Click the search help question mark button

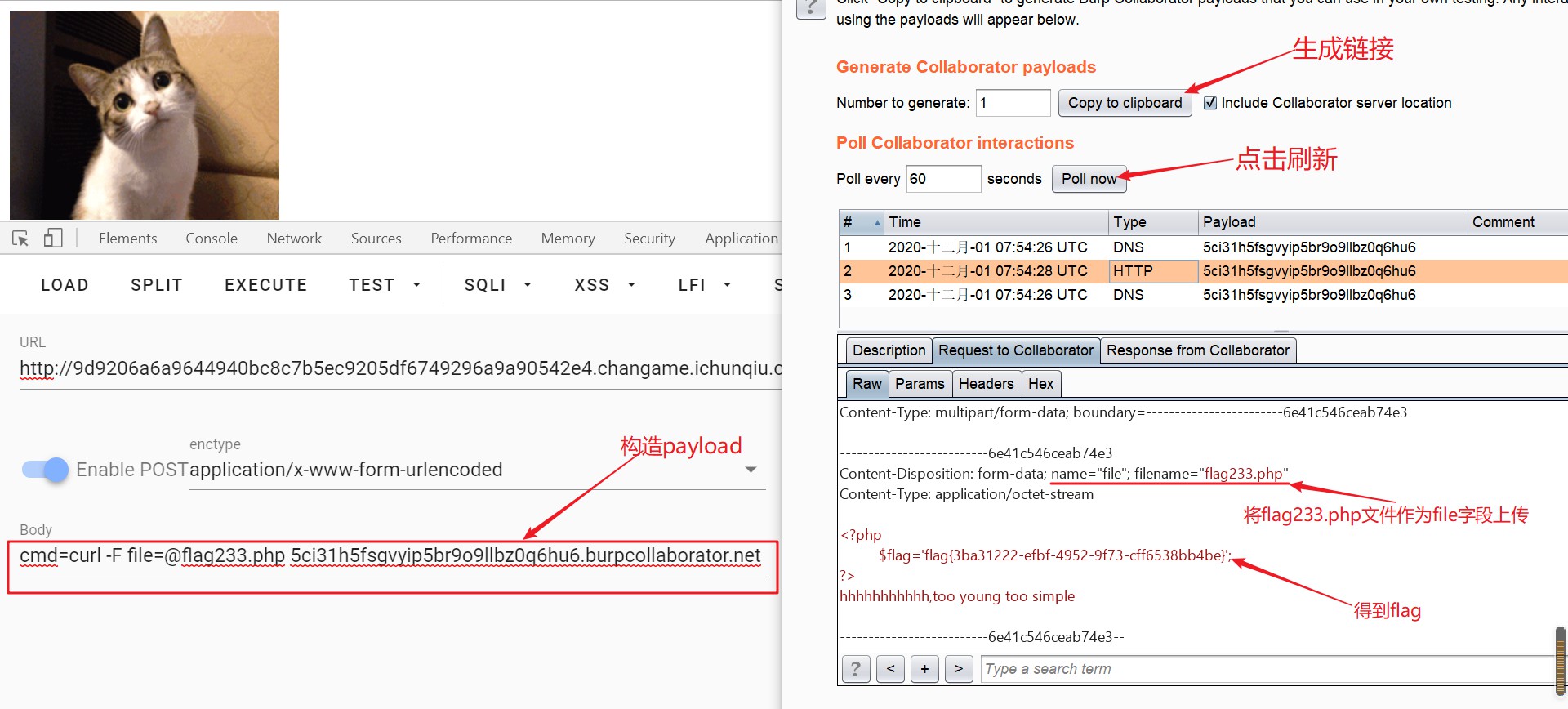(855, 669)
